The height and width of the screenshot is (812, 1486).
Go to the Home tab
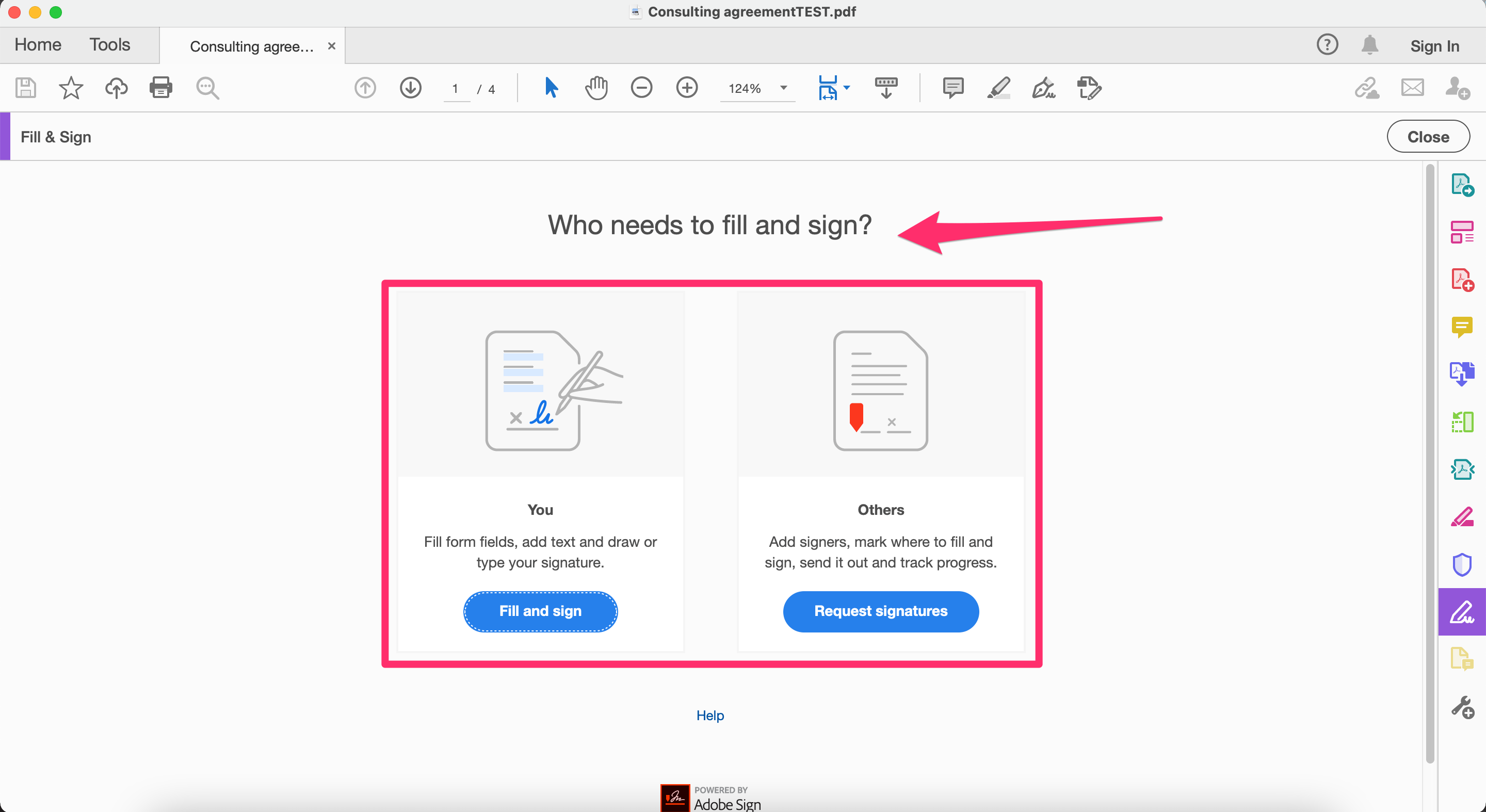pyautogui.click(x=38, y=45)
